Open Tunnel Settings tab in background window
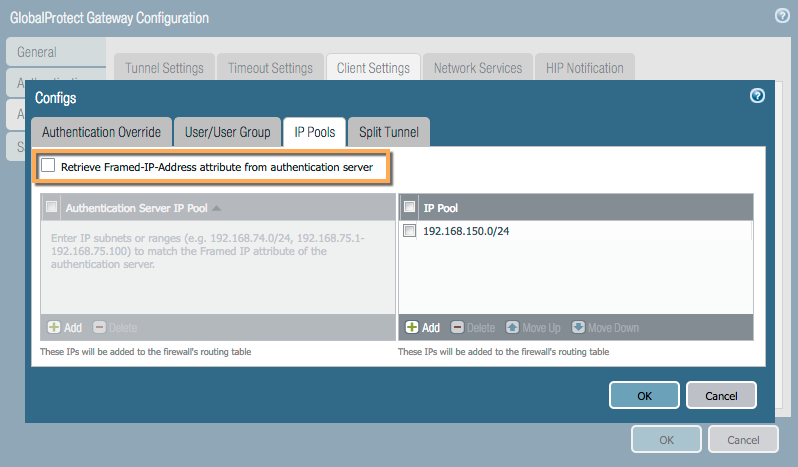Viewport: 798px width, 467px height. tap(164, 67)
